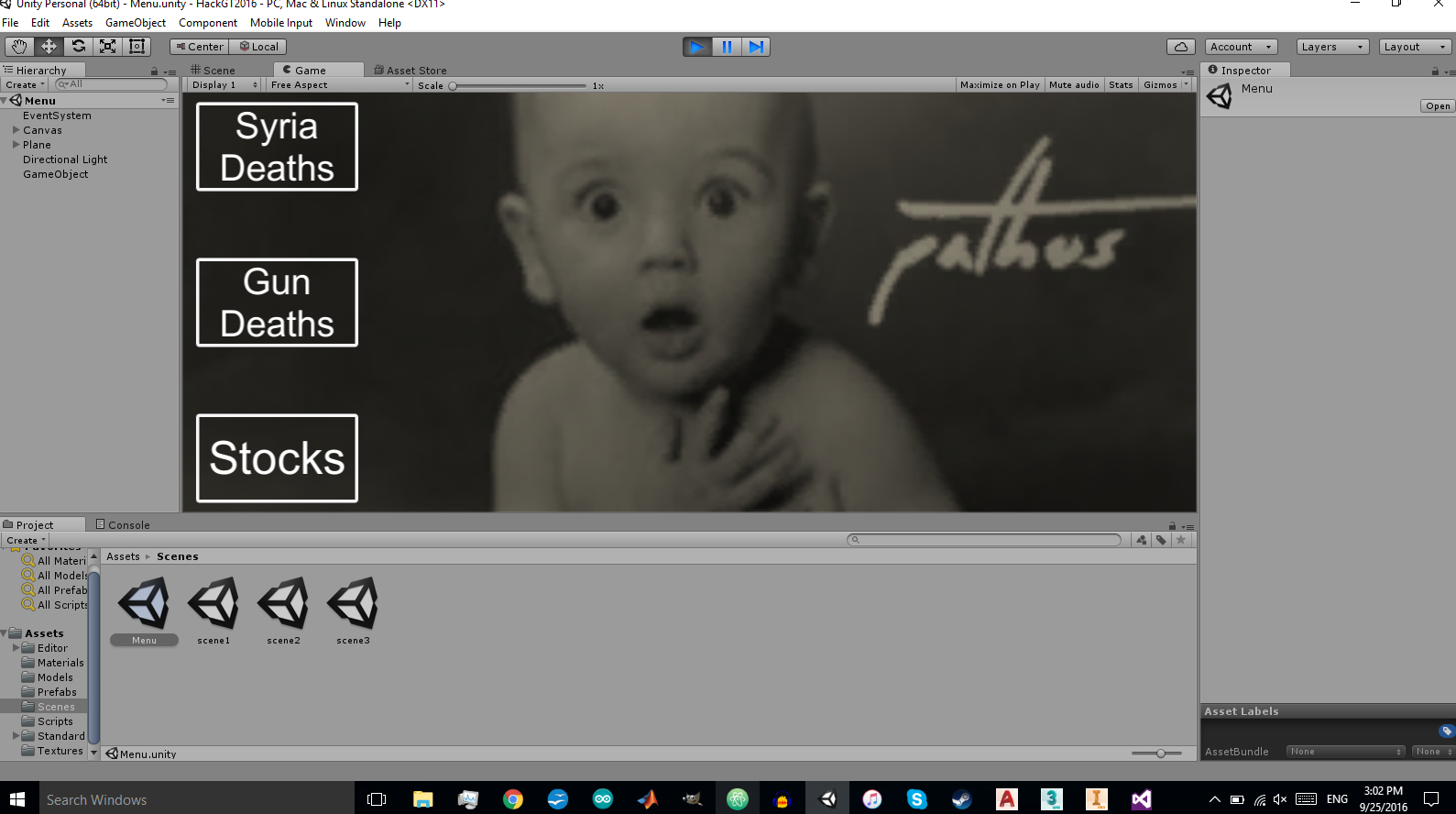Screen dimensions: 1456x814
Task: Open the Window menu
Action: 345,23
